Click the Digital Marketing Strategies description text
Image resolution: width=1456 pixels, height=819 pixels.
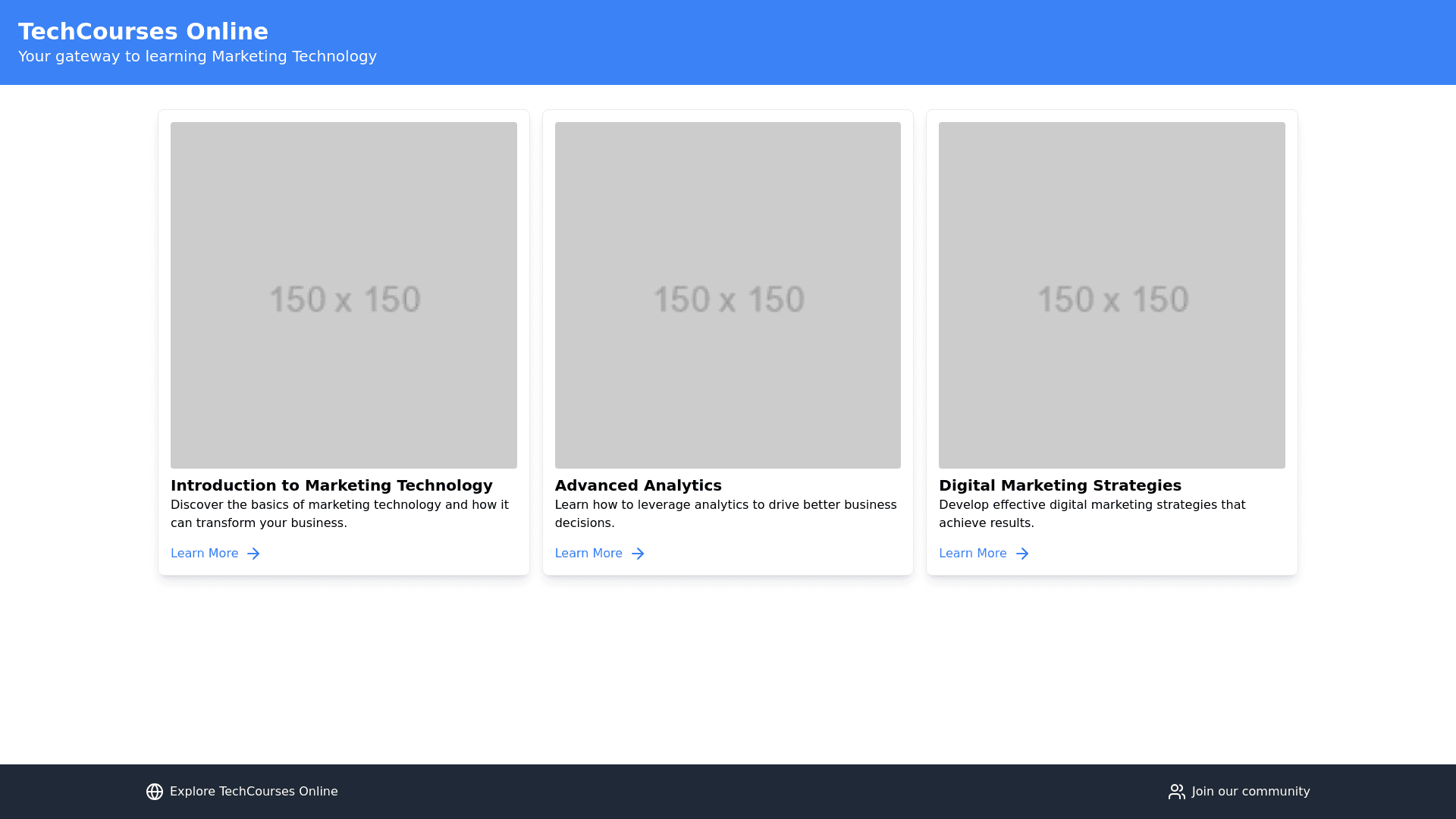point(1091,513)
